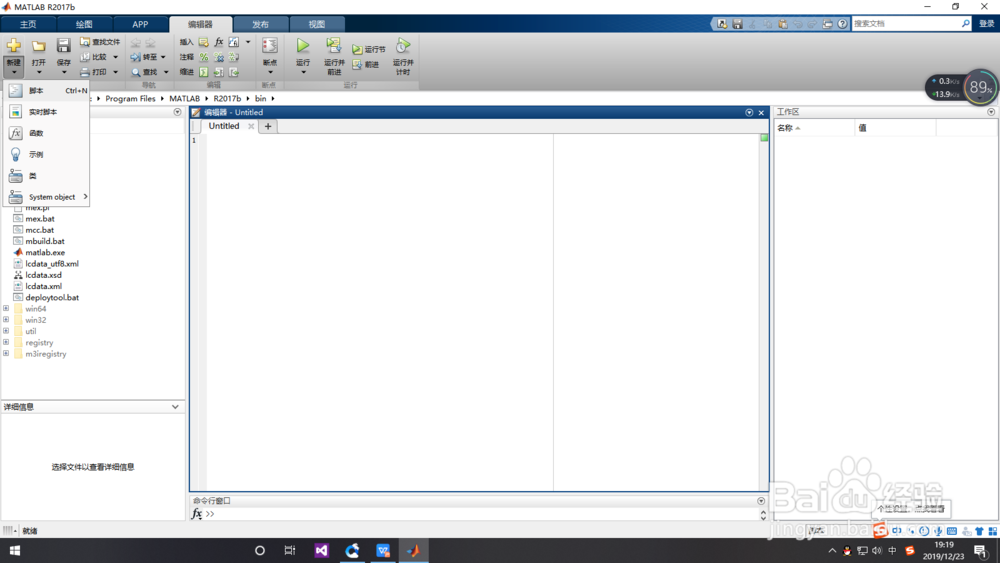Add comment with the green % icon
1000x563 pixels.
coord(203,57)
